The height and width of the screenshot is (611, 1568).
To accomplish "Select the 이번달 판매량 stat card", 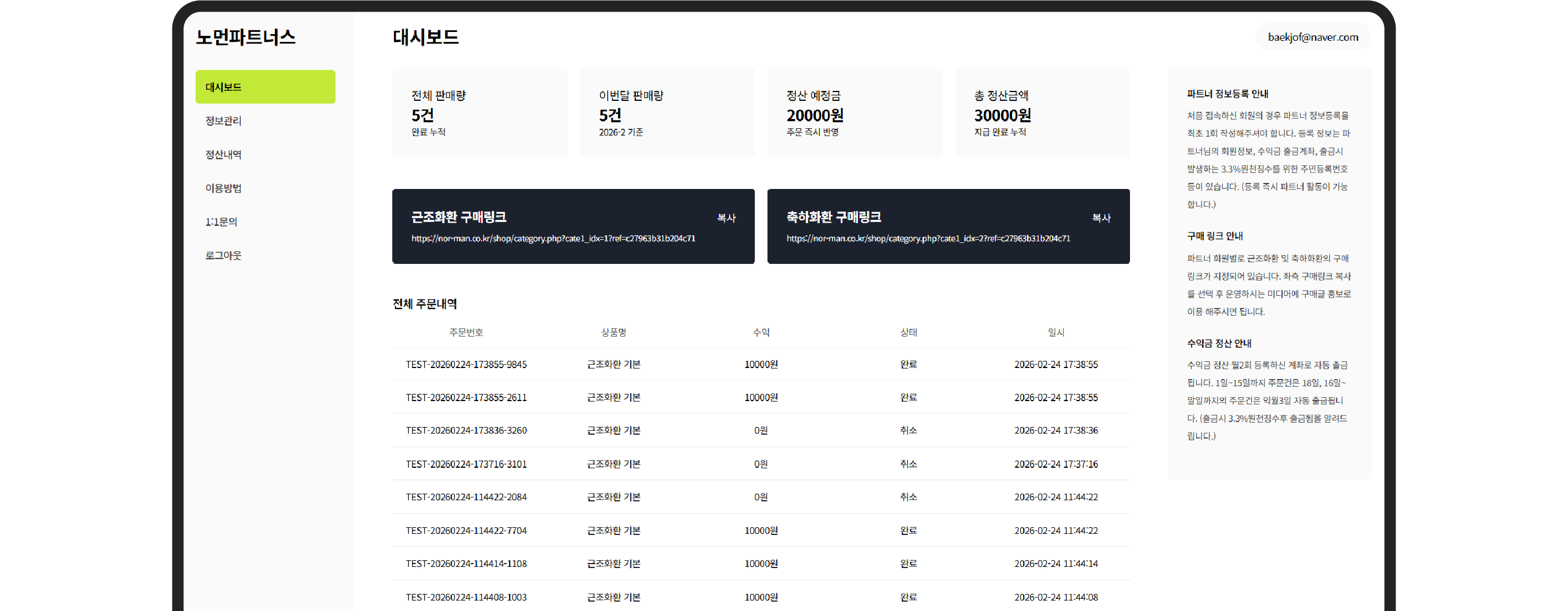I will (x=667, y=112).
